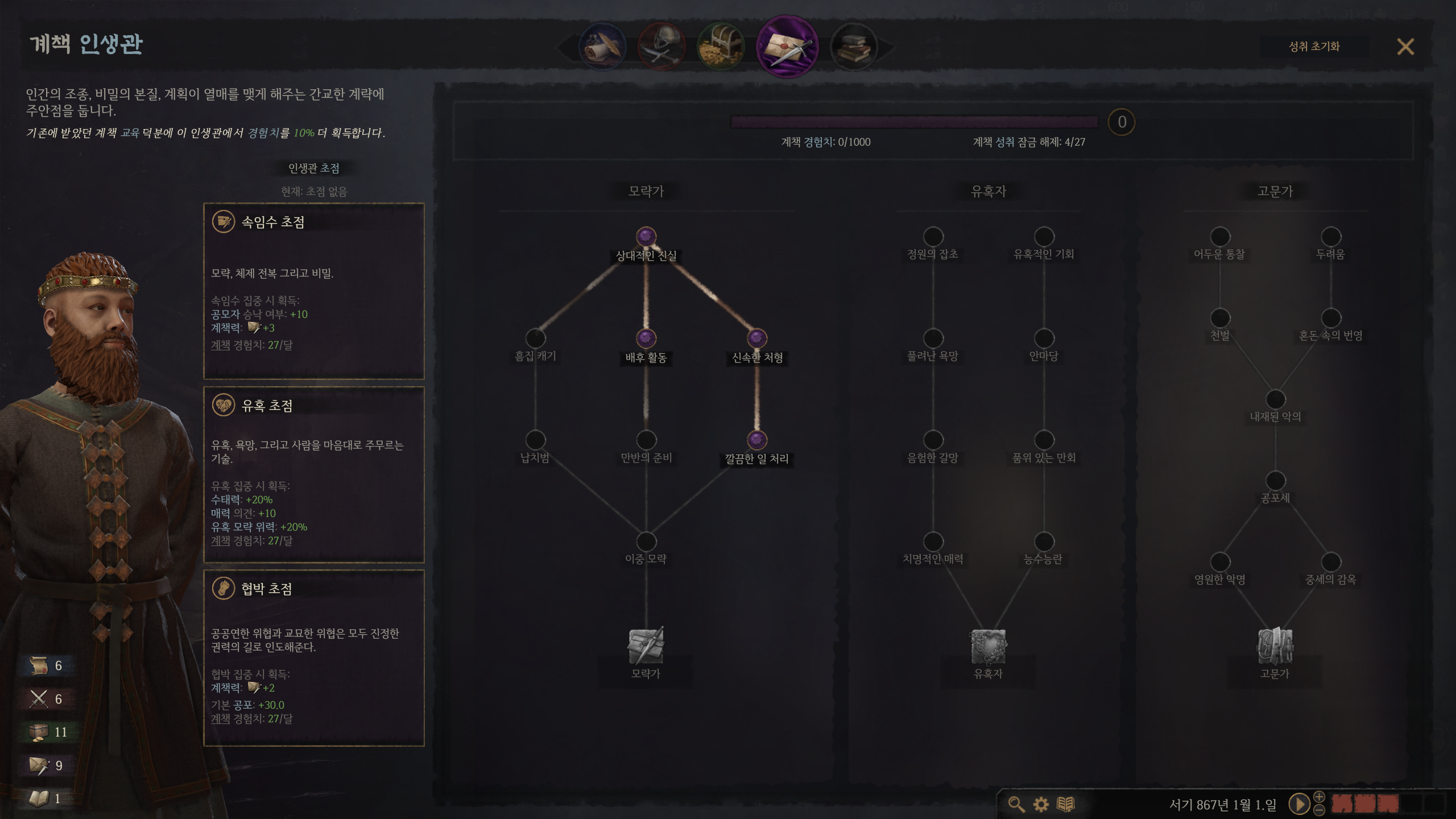The image size is (1456, 819).
Task: Click the 계책 experience progress bar
Action: click(914, 122)
